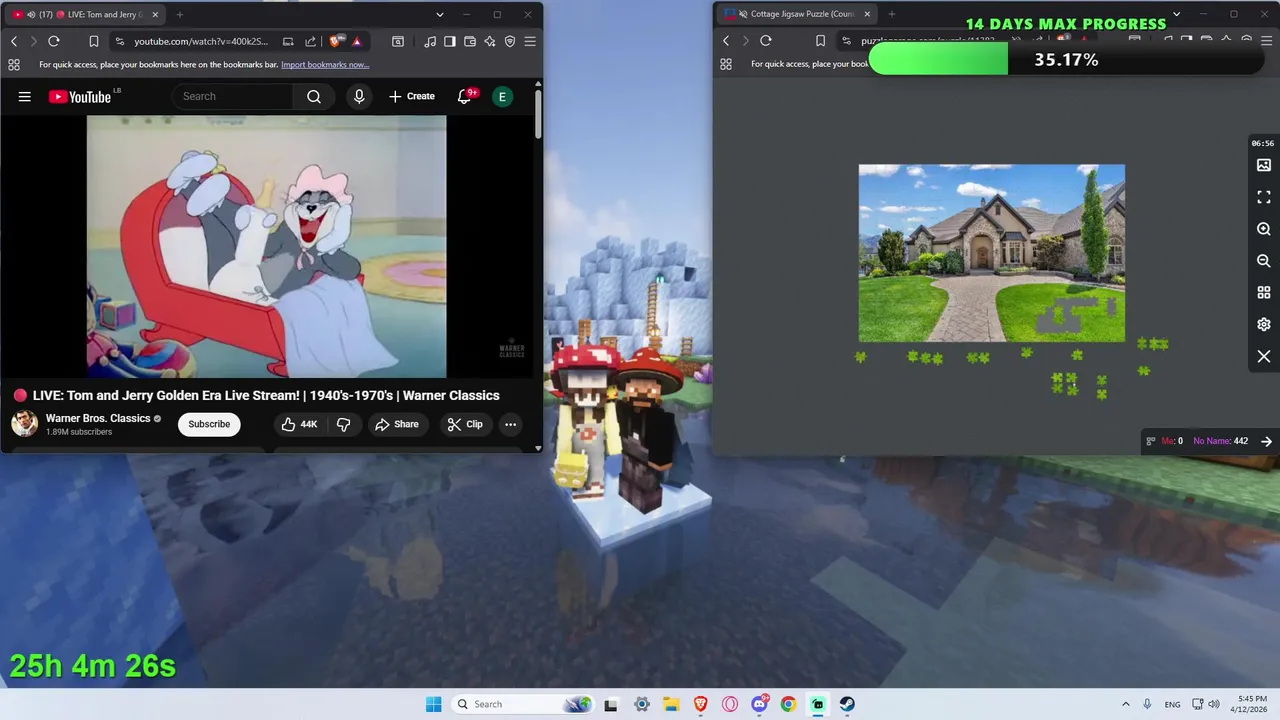This screenshot has width=1280, height=720.
Task: Show hidden system tray icons
Action: 1125,704
